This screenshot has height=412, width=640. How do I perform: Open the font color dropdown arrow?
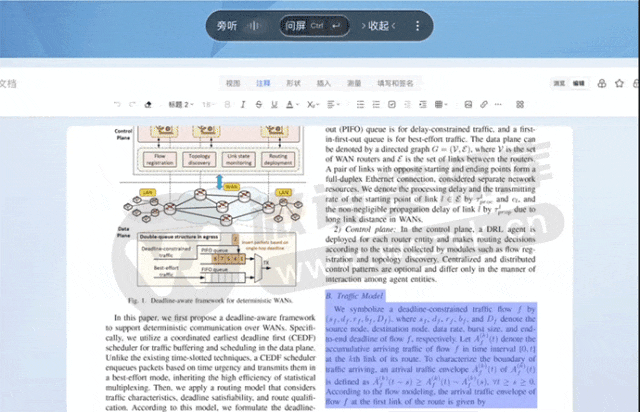click(298, 105)
